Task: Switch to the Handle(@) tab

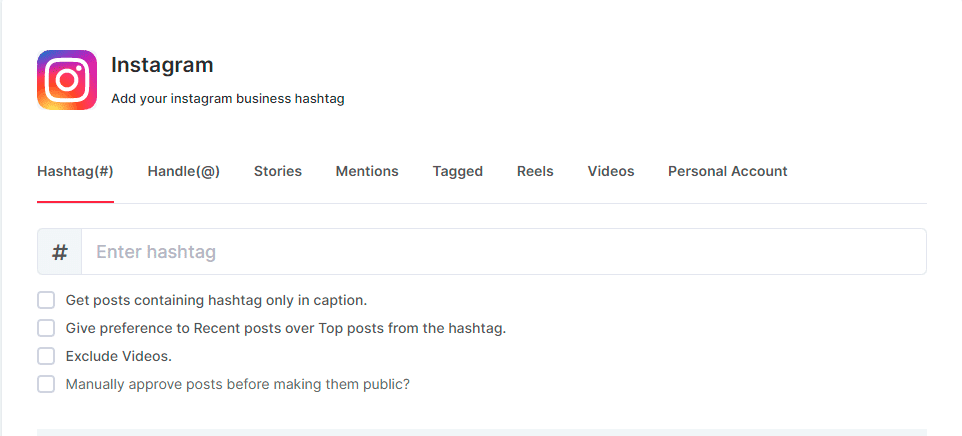Action: [x=184, y=171]
